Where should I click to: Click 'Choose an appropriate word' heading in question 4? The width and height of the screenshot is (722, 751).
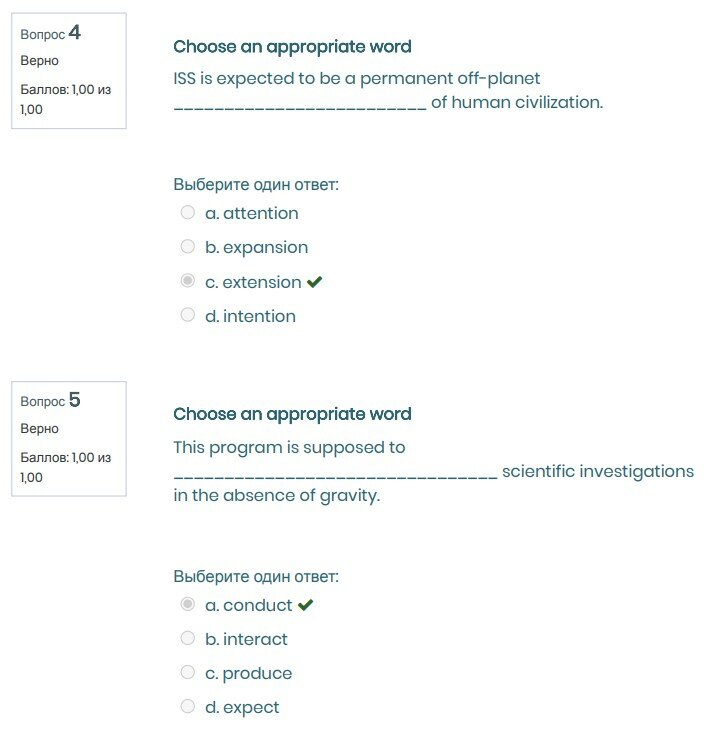click(x=292, y=47)
